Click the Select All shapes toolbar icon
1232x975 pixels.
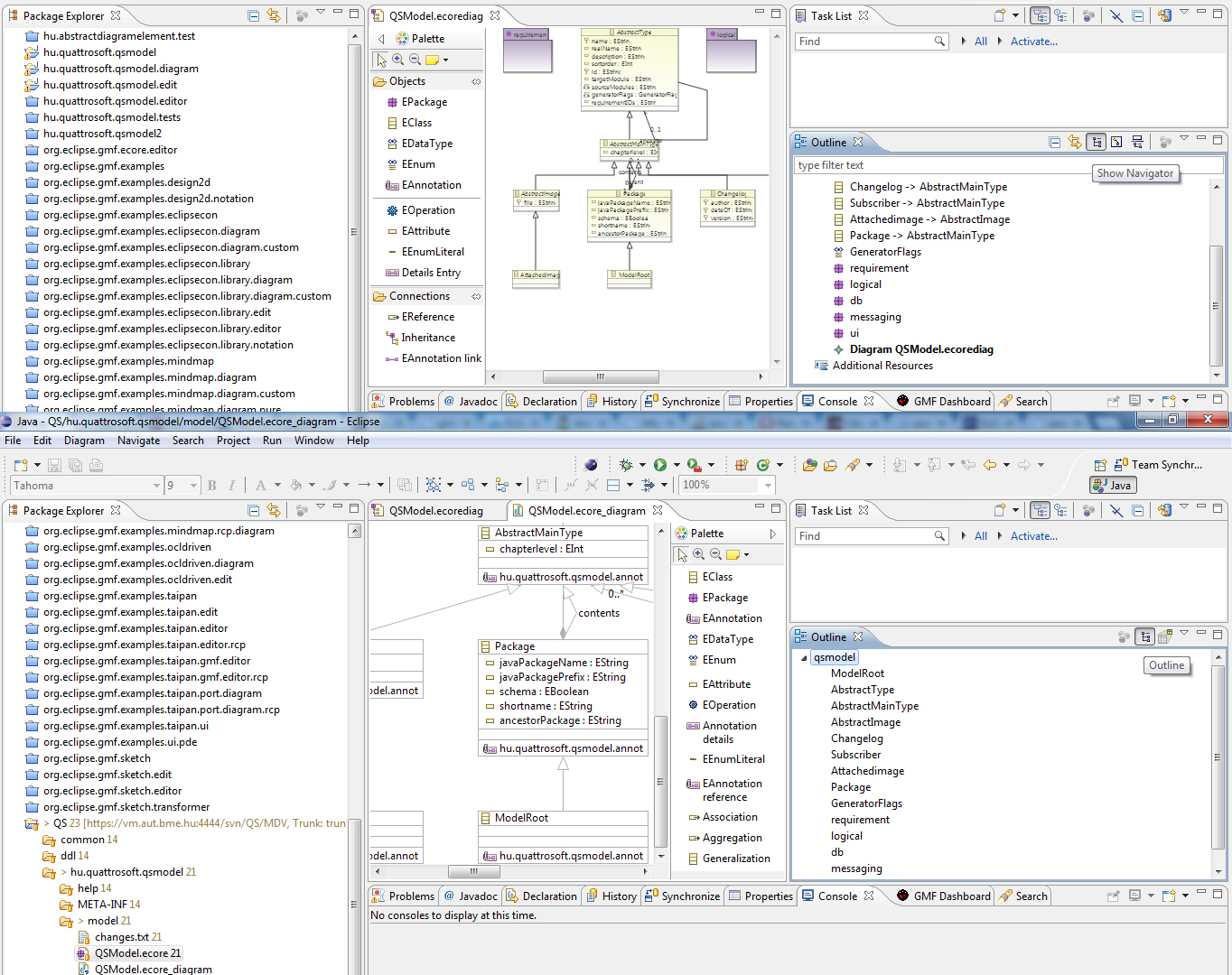[x=434, y=485]
